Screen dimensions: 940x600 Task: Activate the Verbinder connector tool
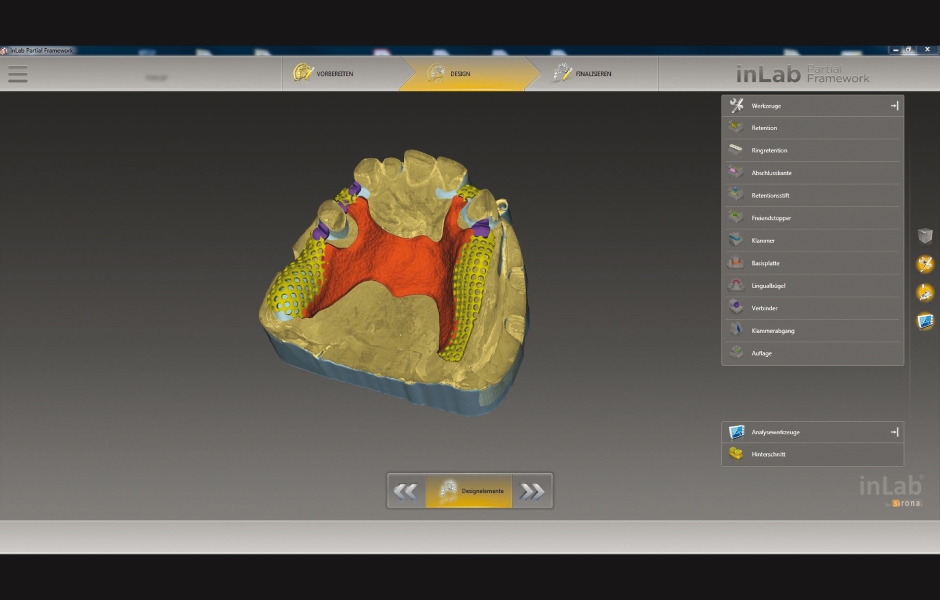tap(812, 308)
